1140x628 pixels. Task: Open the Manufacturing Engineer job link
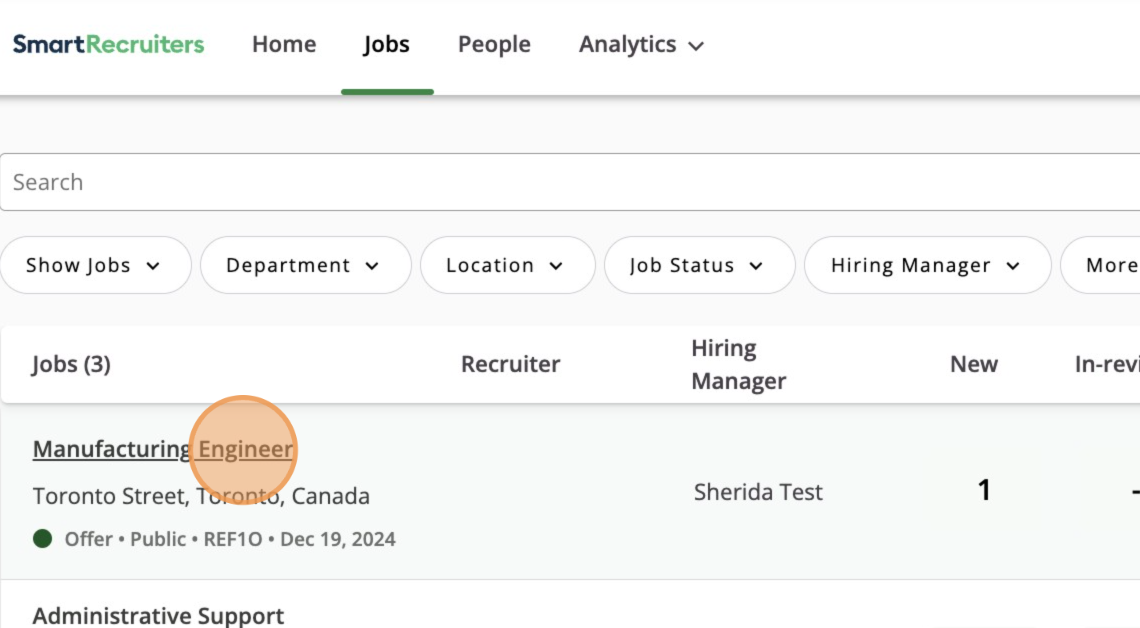pos(163,449)
